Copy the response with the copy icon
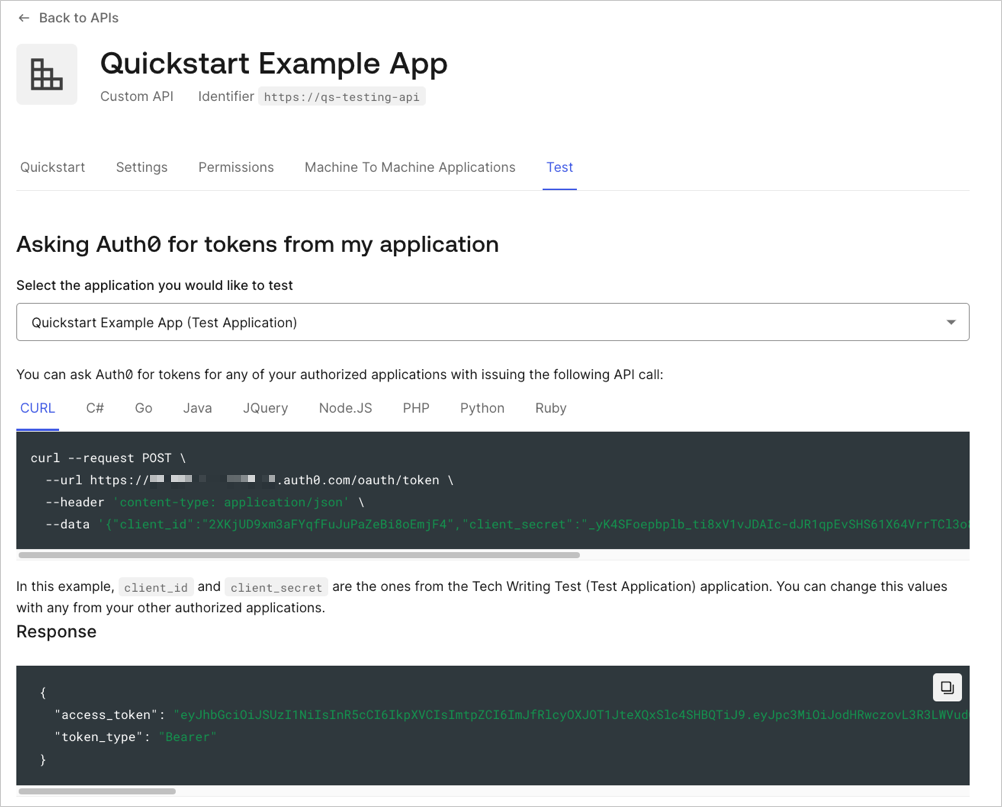The width and height of the screenshot is (1002, 807). click(x=947, y=688)
